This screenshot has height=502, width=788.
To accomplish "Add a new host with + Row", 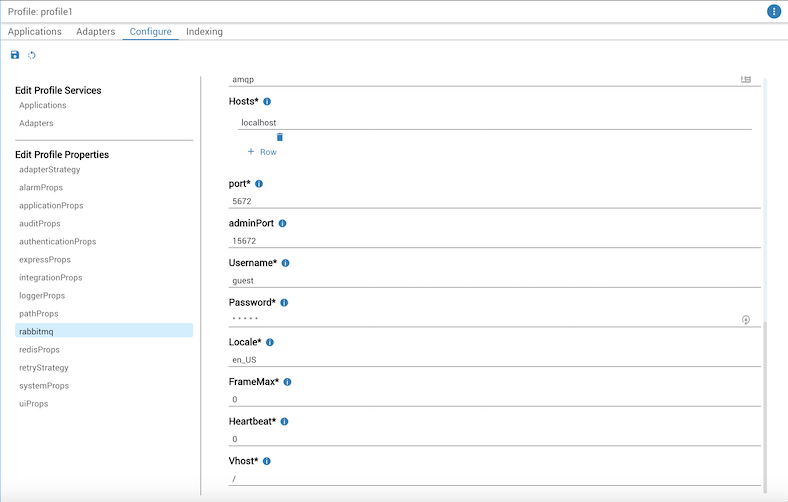I will point(262,152).
